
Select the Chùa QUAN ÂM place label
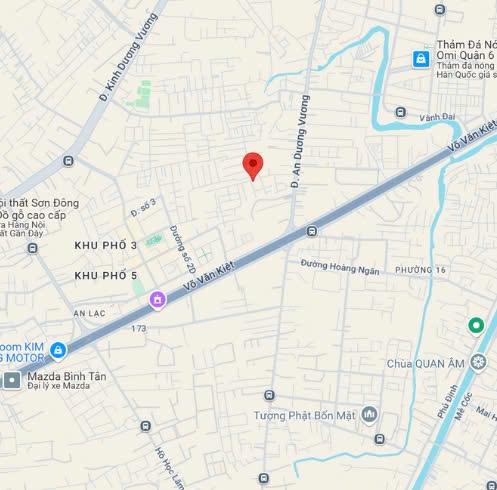pos(426,364)
